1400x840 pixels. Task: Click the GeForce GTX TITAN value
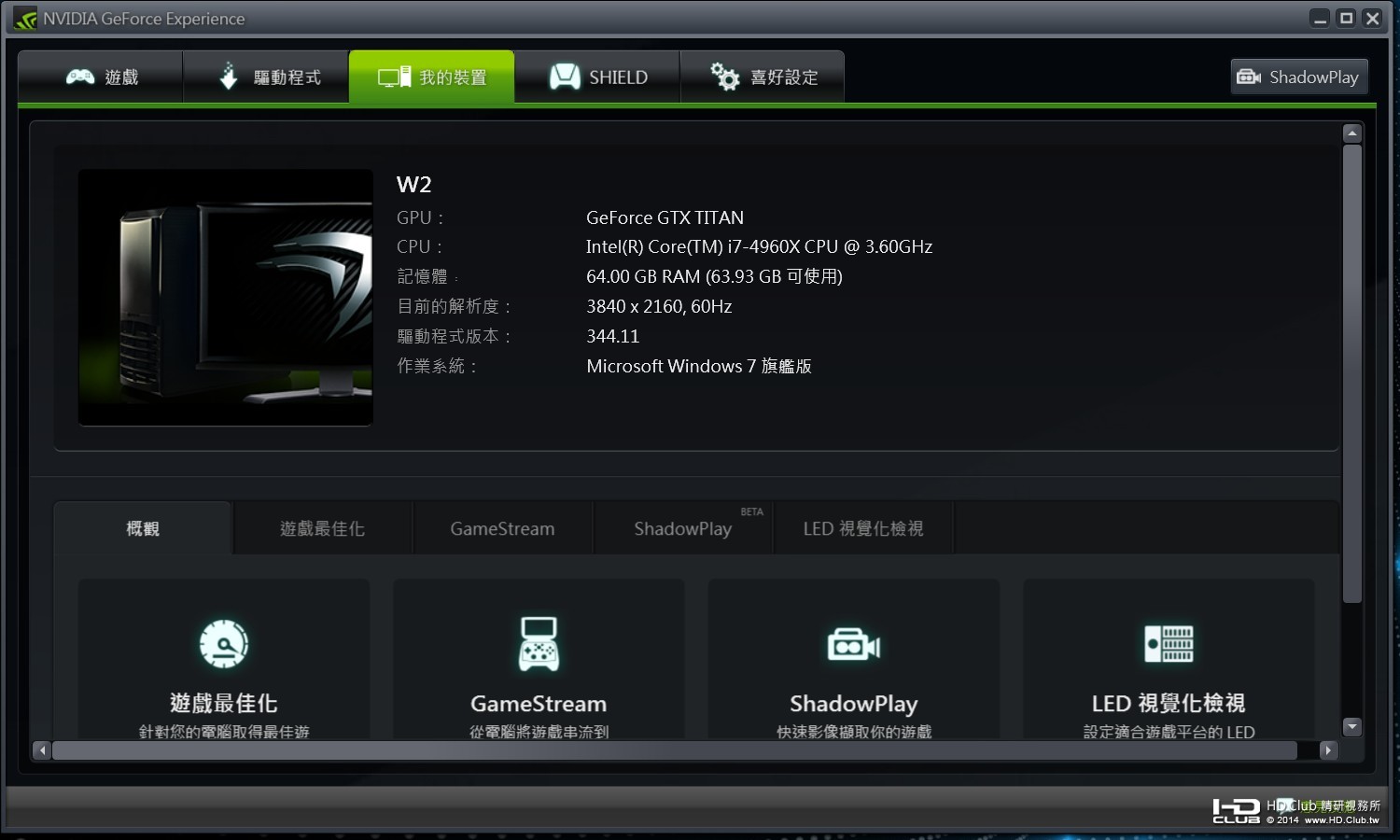point(665,217)
